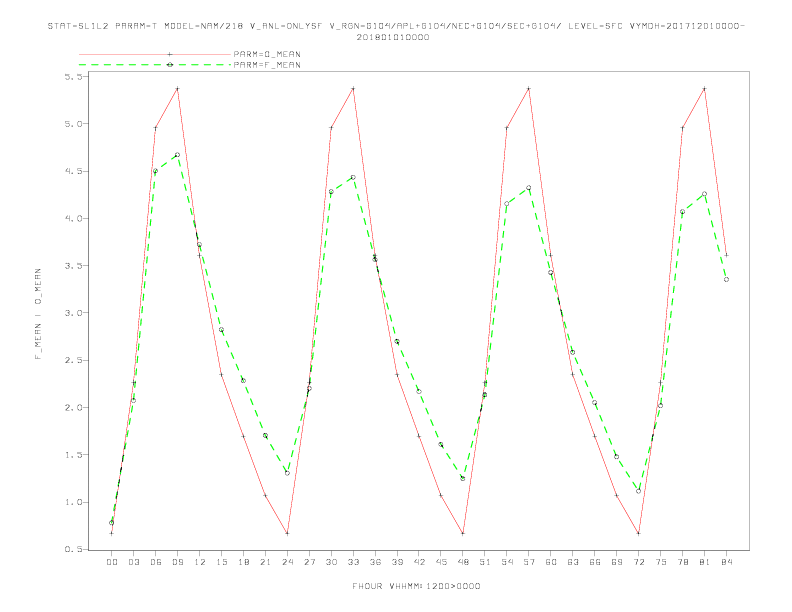
Task: Click the 09 forecast hour tick label
Action: pyautogui.click(x=177, y=562)
